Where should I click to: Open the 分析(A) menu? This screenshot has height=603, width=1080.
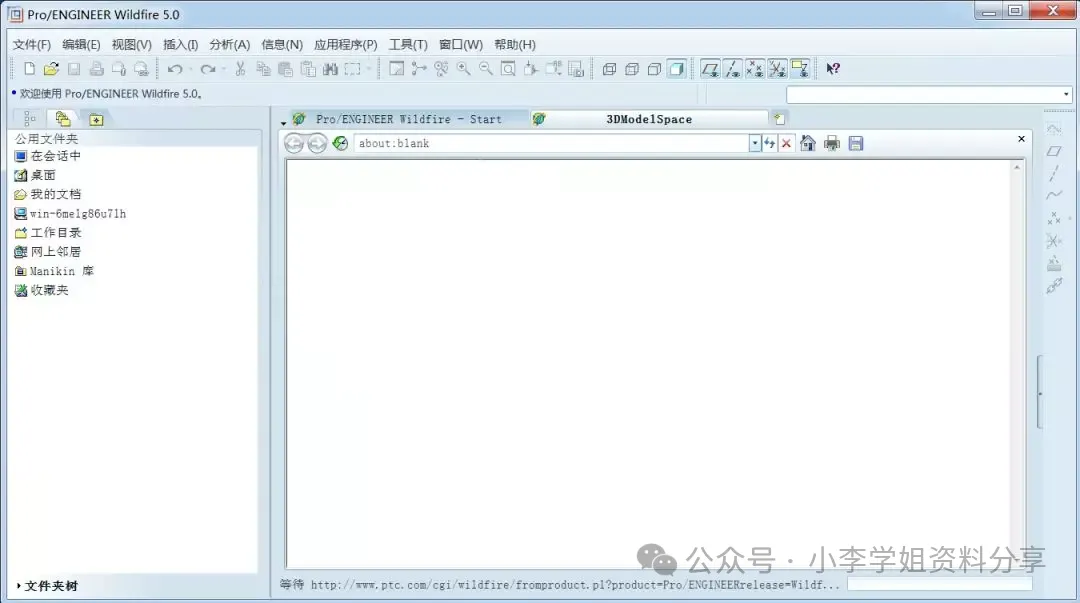pos(229,44)
